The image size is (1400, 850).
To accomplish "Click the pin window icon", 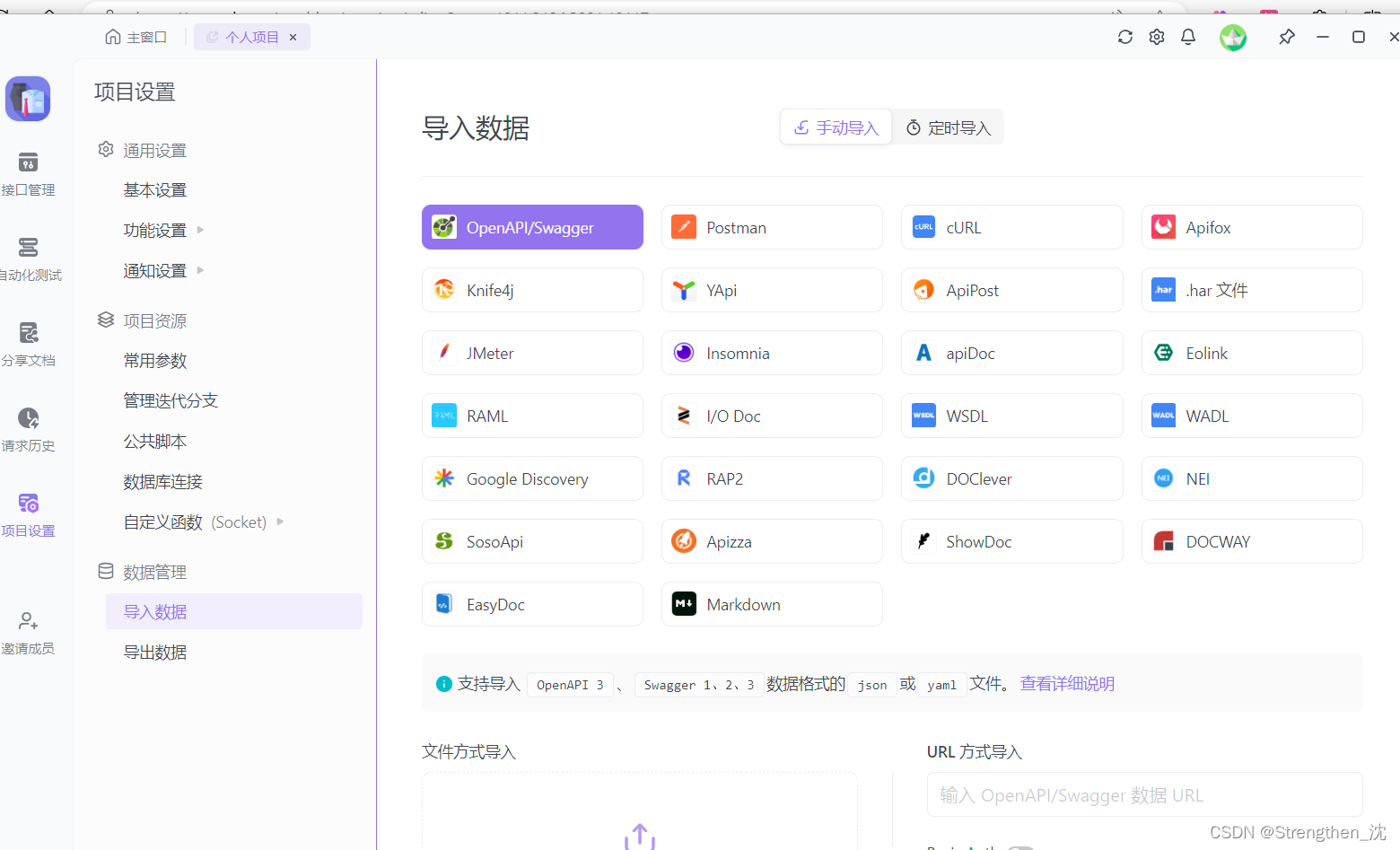I will tap(1287, 37).
